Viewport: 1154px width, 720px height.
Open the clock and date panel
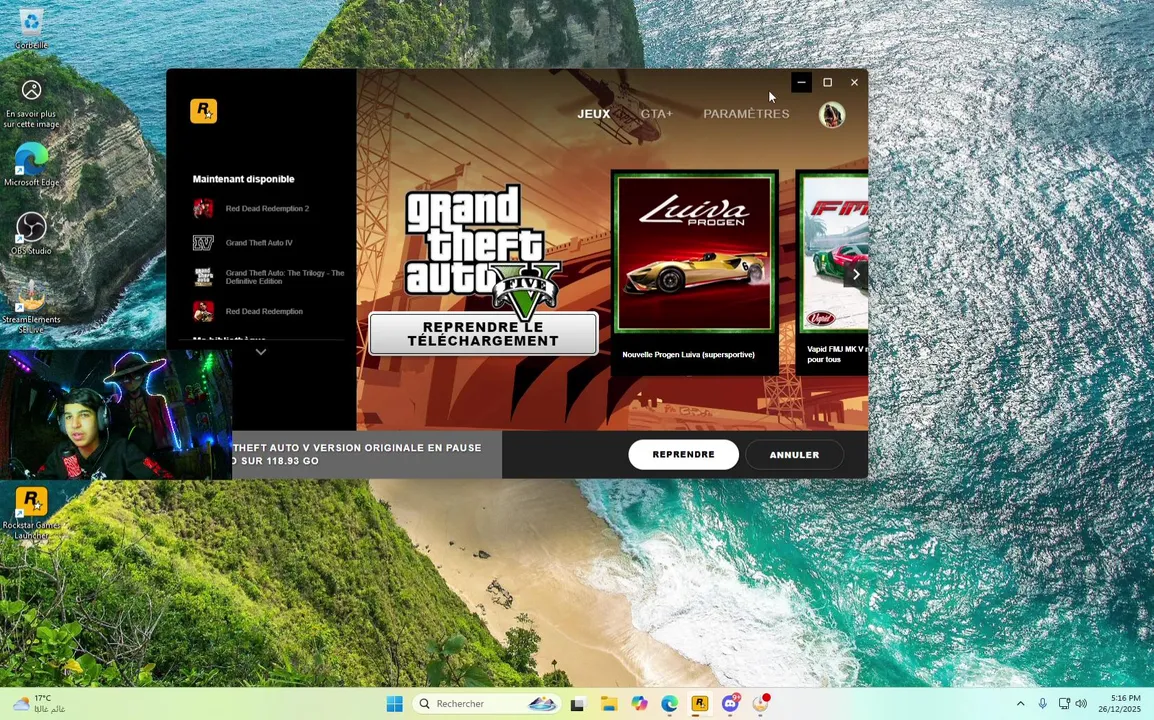[1119, 704]
